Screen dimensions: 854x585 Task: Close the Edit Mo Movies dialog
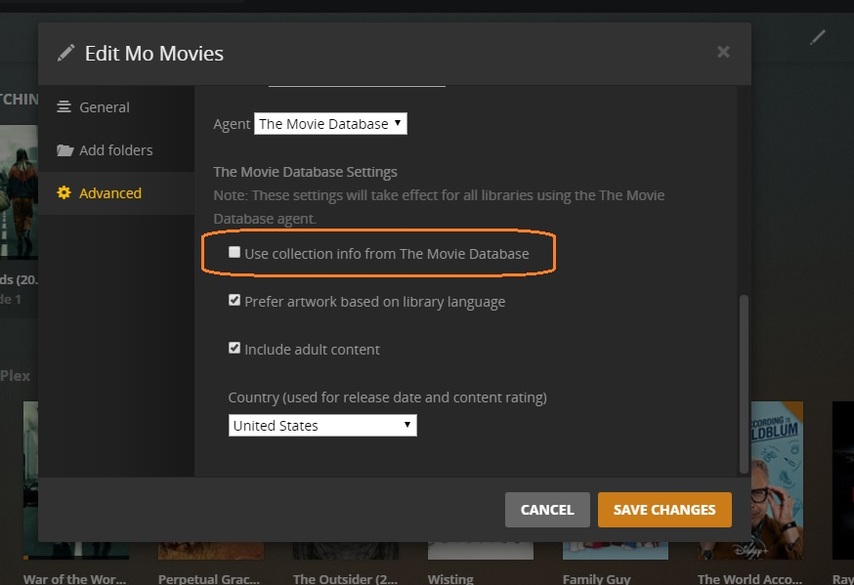pyautogui.click(x=723, y=52)
